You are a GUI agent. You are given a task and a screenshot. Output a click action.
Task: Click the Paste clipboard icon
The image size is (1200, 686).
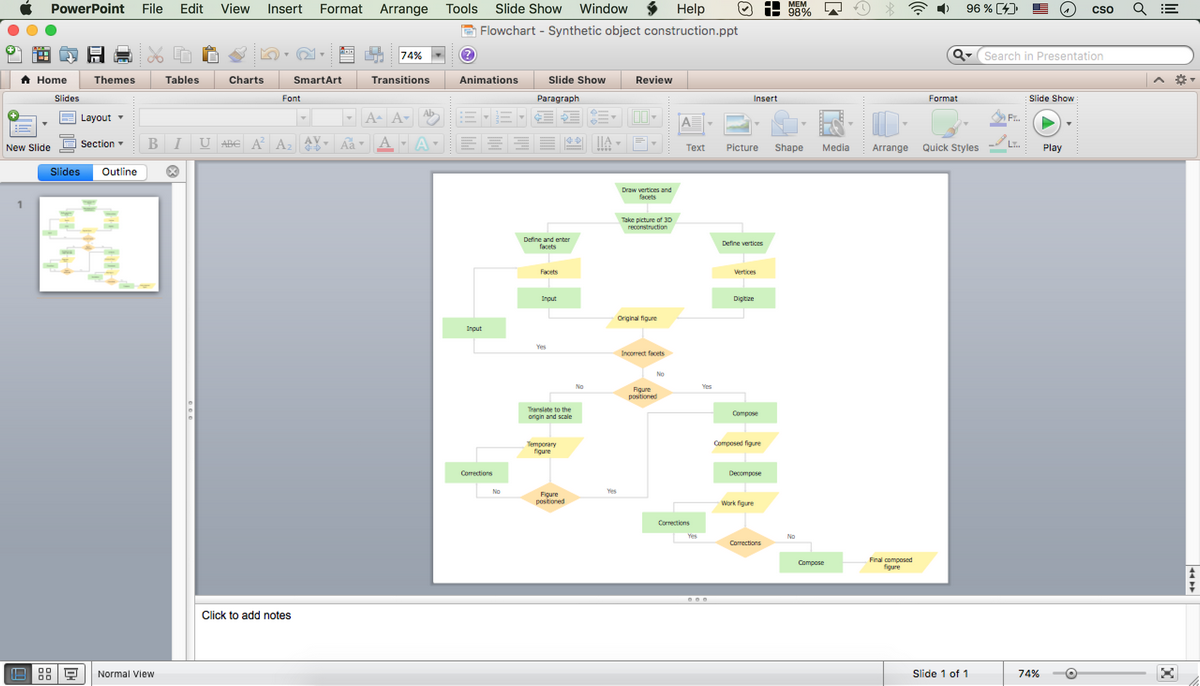[x=210, y=55]
